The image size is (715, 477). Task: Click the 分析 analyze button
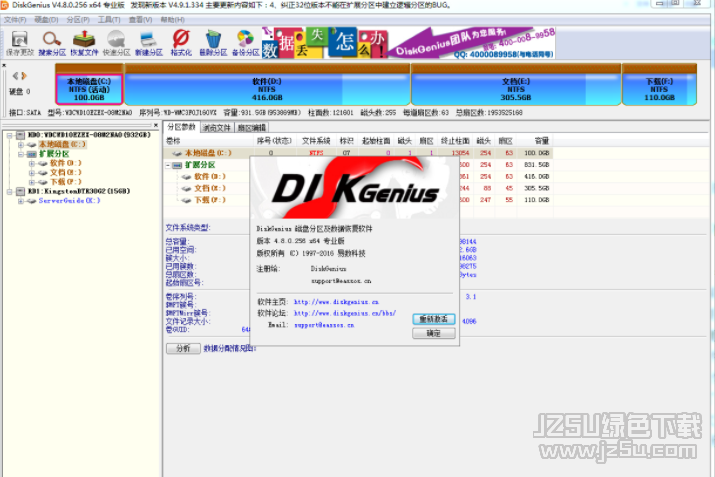point(183,348)
